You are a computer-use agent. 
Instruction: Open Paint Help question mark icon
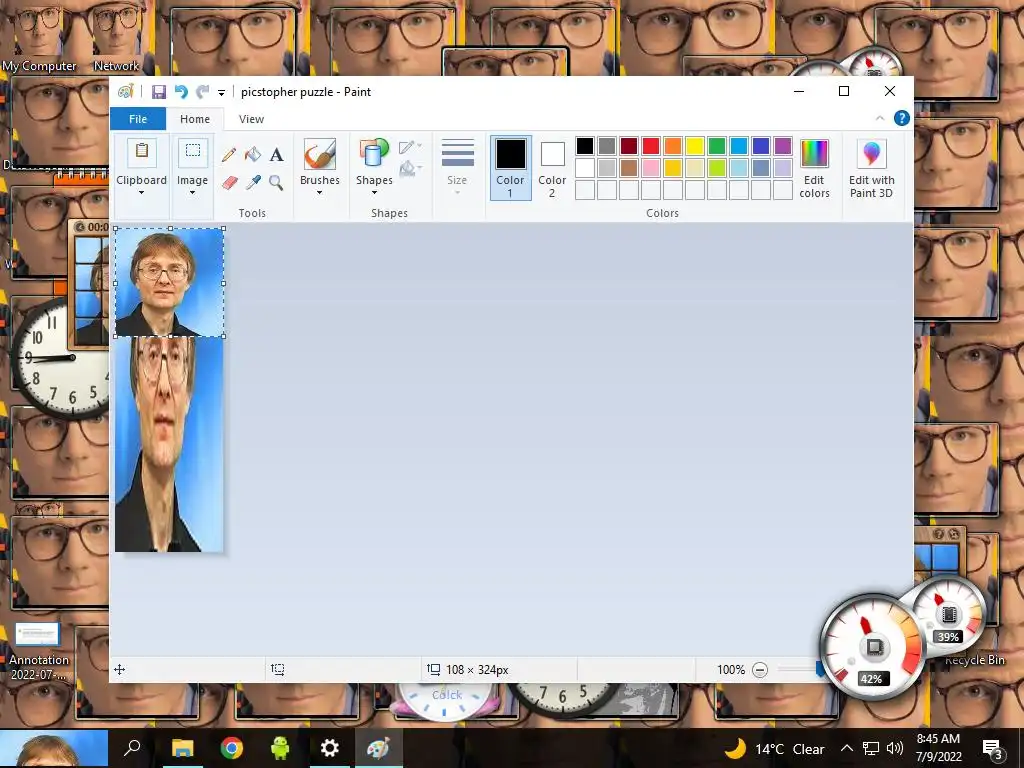coord(902,118)
